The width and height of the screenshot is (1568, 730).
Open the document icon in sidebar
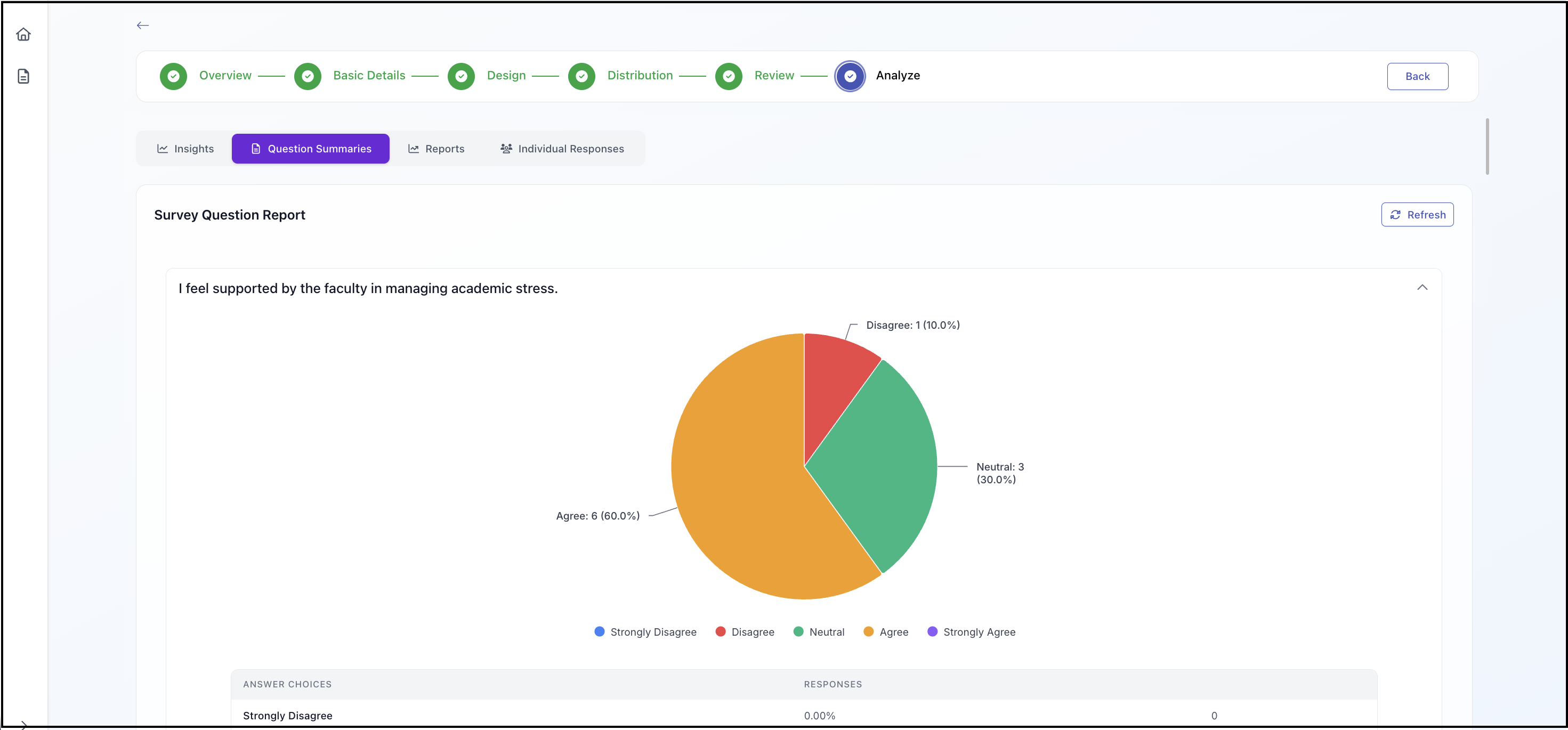tap(23, 76)
